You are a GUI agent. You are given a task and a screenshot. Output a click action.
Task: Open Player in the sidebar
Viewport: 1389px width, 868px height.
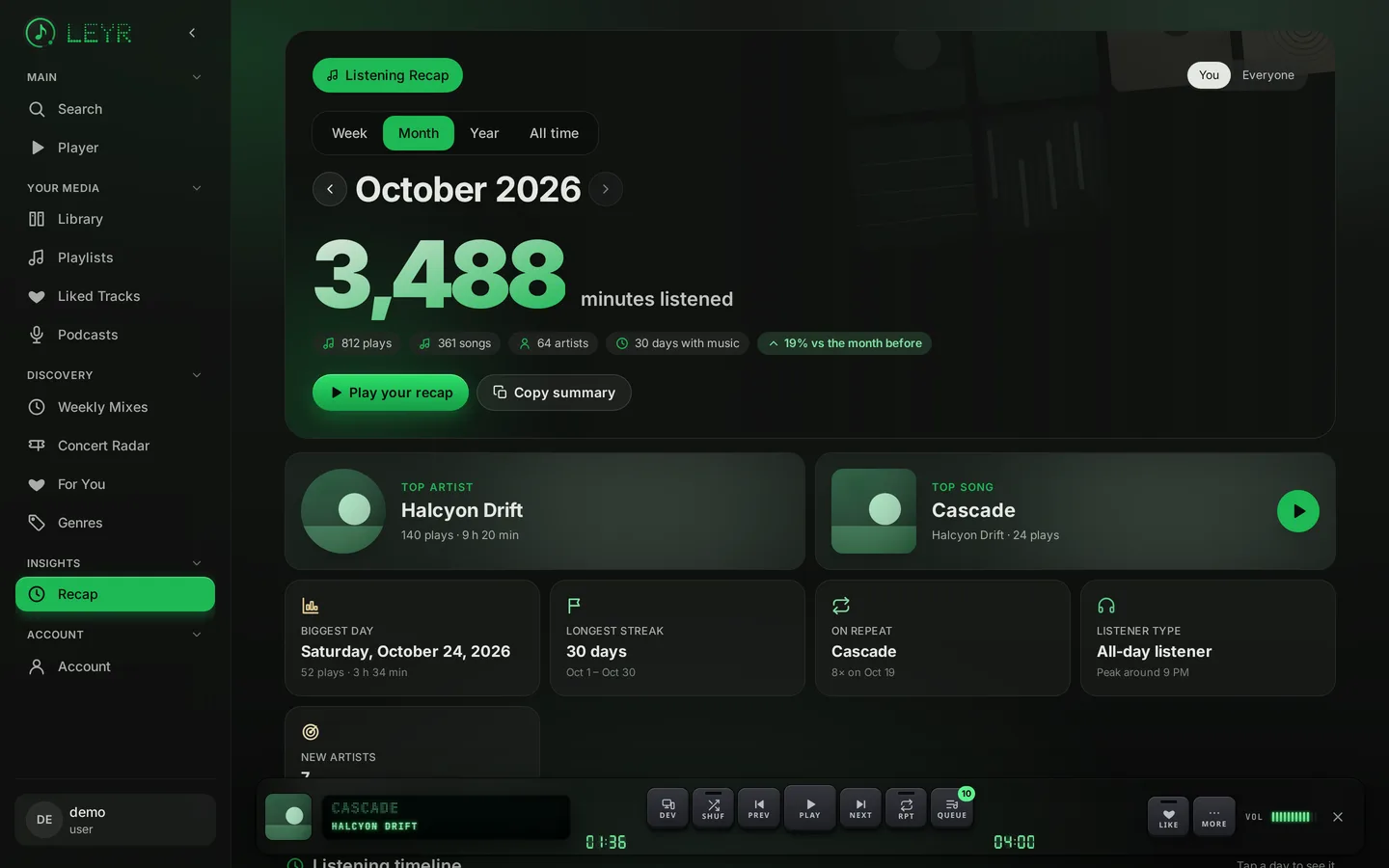click(115, 148)
